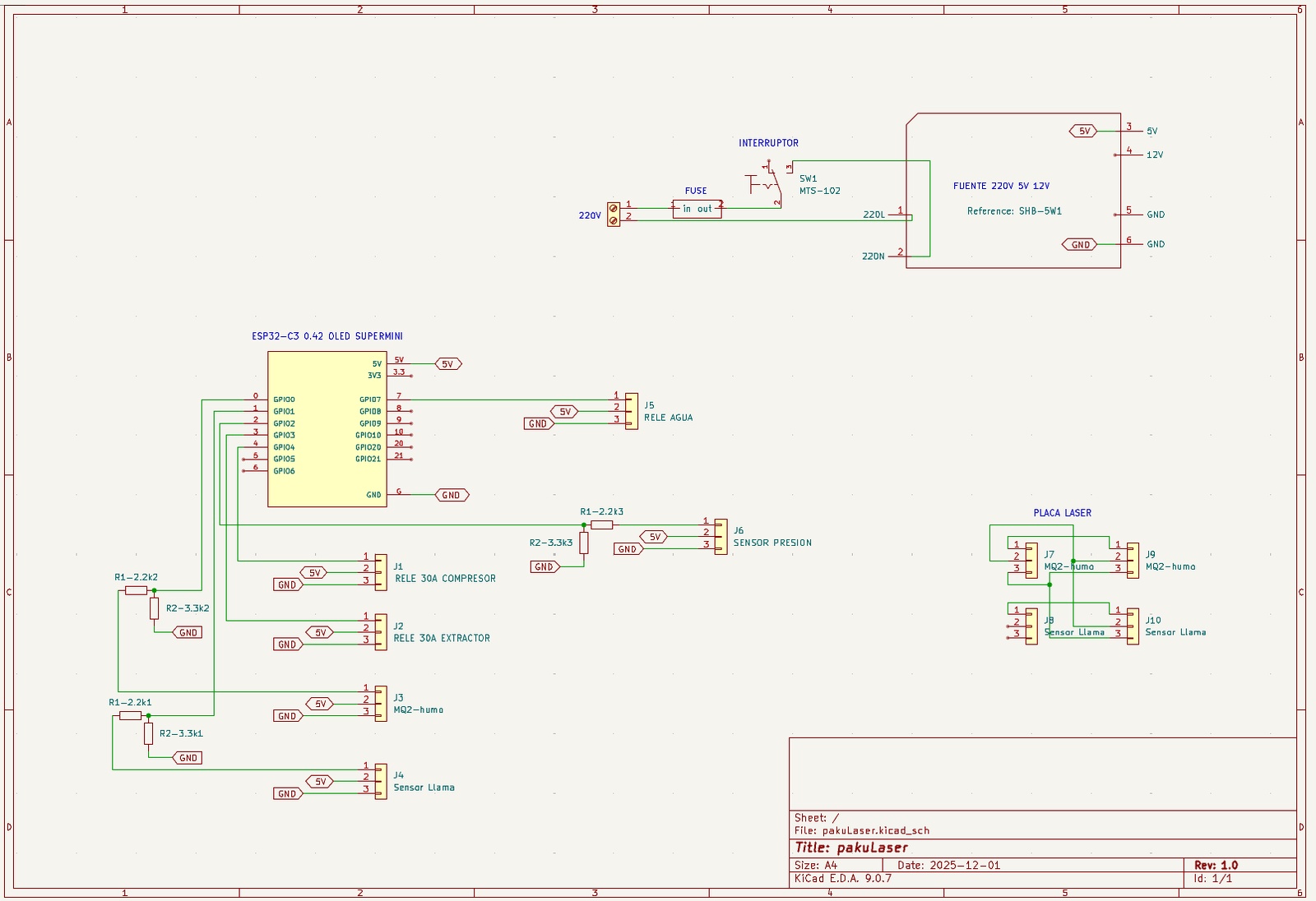Click the 220N pin label

[x=873, y=256]
